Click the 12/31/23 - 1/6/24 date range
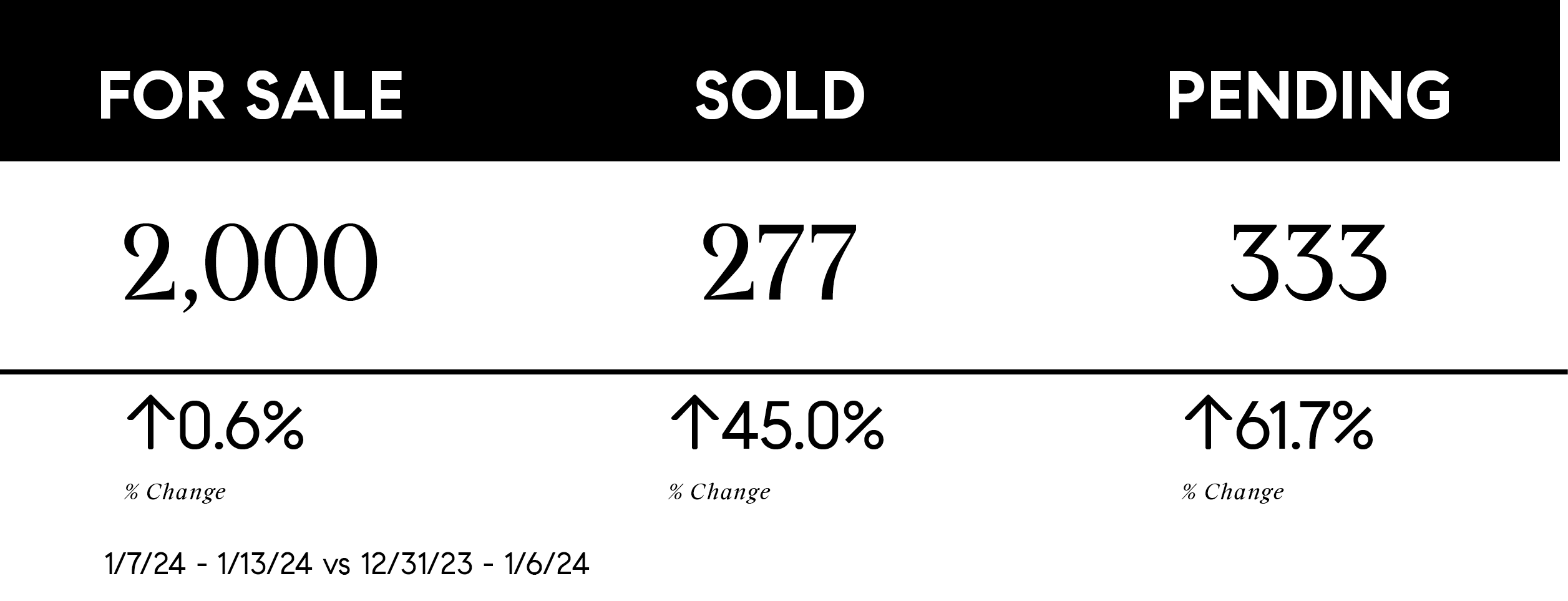This screenshot has width=1568, height=601. [x=474, y=565]
